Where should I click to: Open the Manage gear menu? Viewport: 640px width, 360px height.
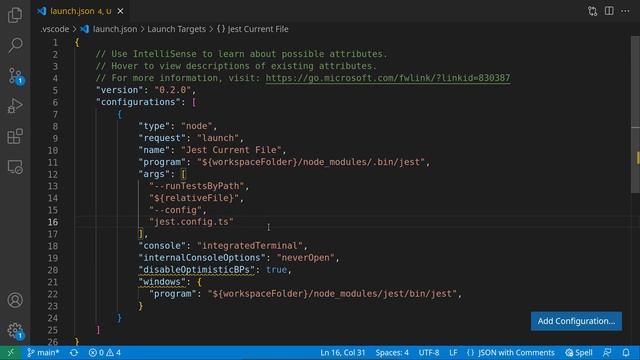point(15,330)
